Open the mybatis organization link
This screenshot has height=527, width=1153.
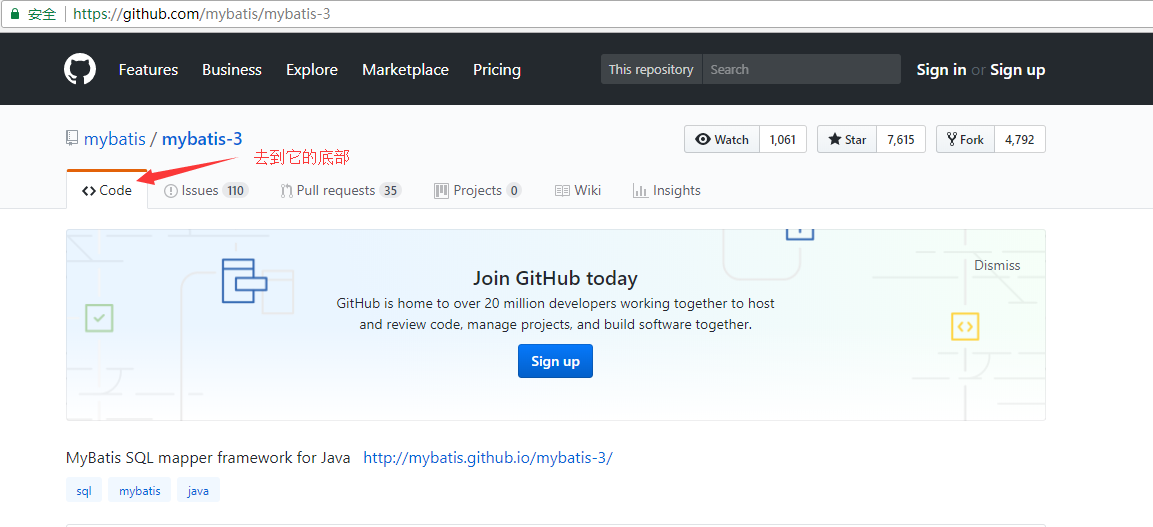(x=115, y=139)
